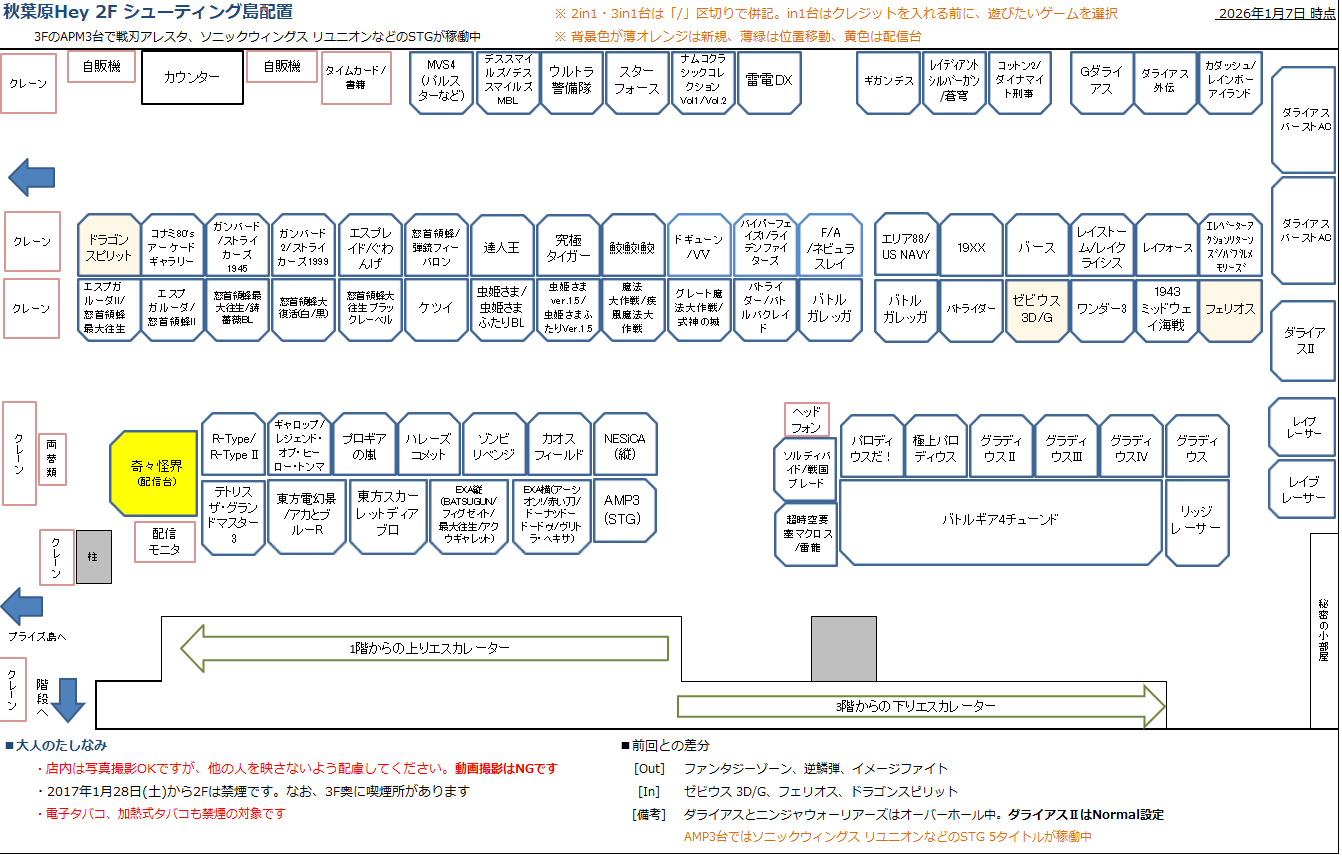This screenshot has width=1342, height=857.
Task: Click the グラディウスIV cabinet
Action: click(1132, 445)
